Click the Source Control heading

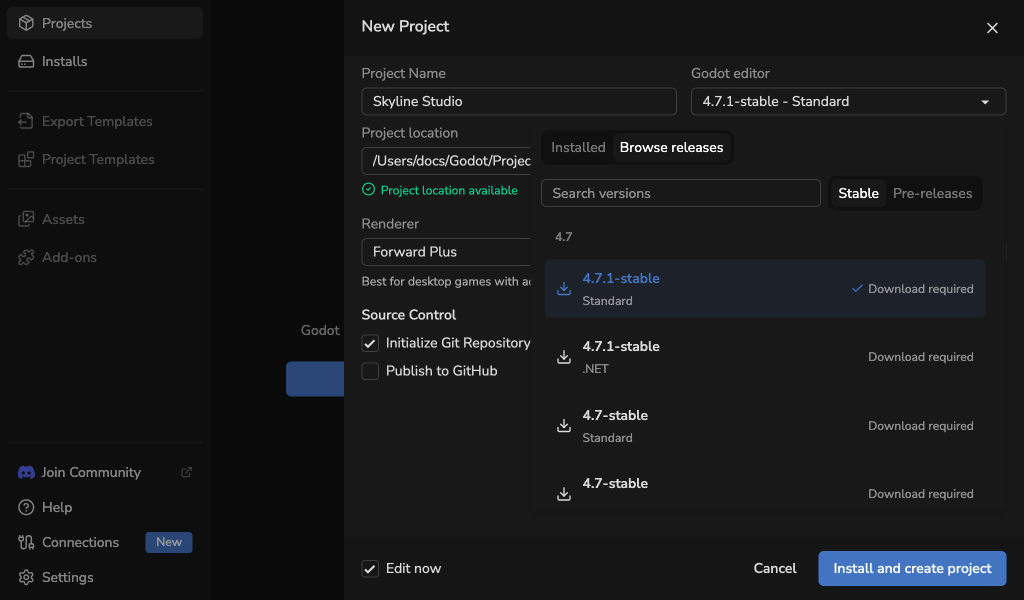[x=409, y=315]
